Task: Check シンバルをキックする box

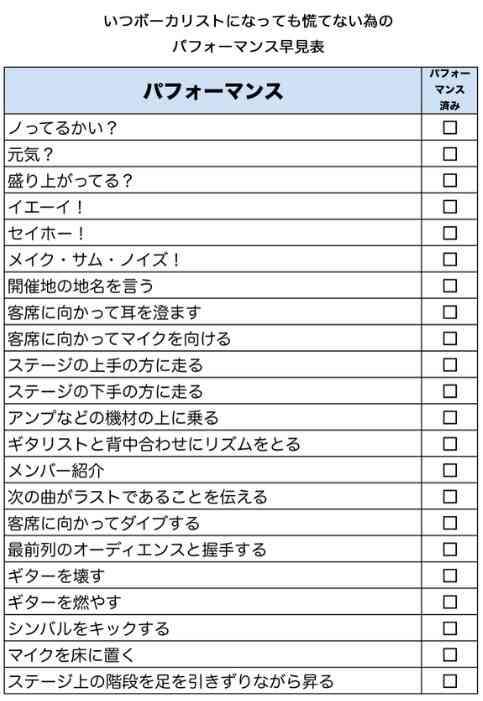Action: (449, 629)
